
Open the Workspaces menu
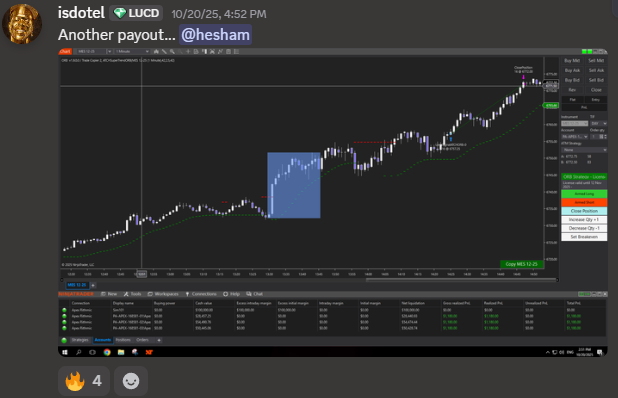(x=163, y=294)
